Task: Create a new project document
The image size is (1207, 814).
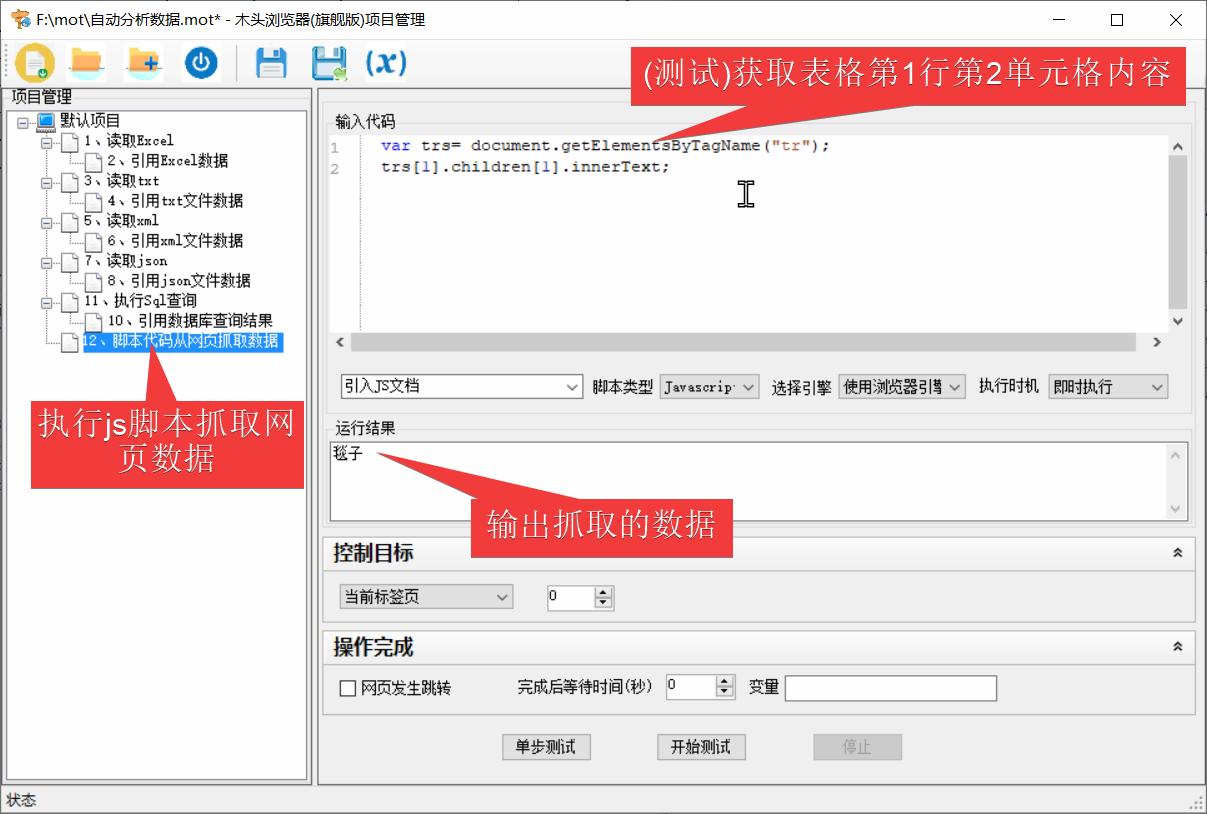Action: pyautogui.click(x=35, y=62)
